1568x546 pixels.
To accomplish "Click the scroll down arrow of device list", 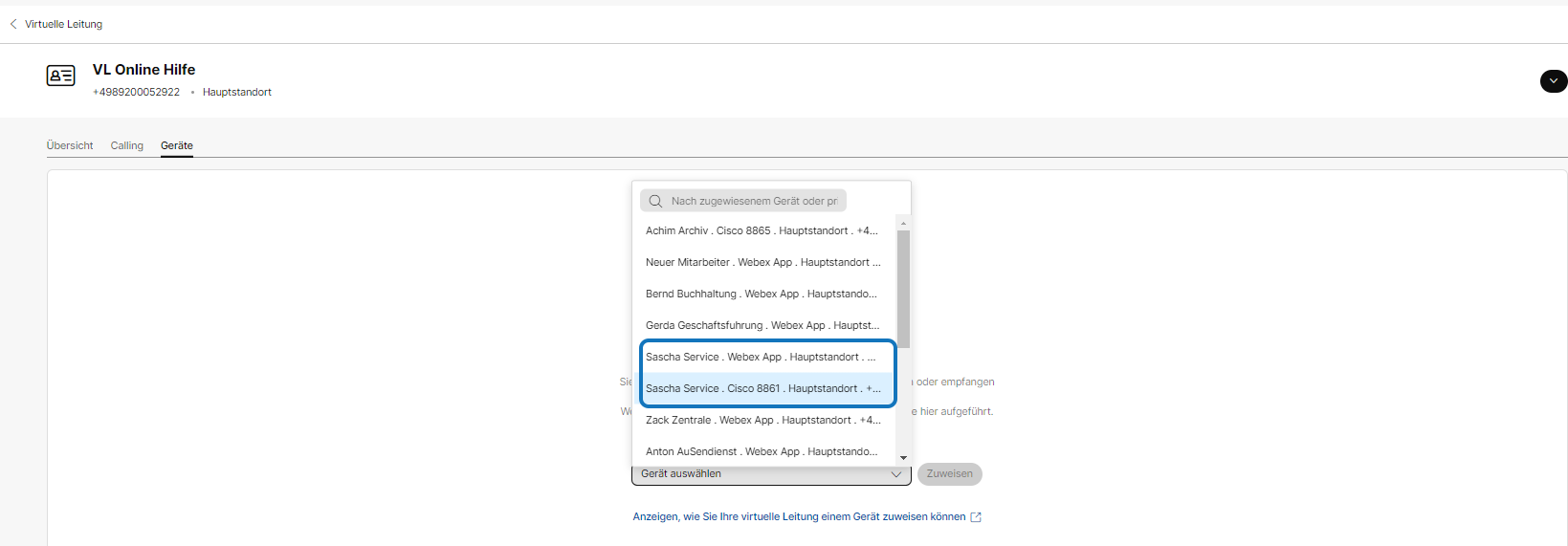I will [x=903, y=458].
